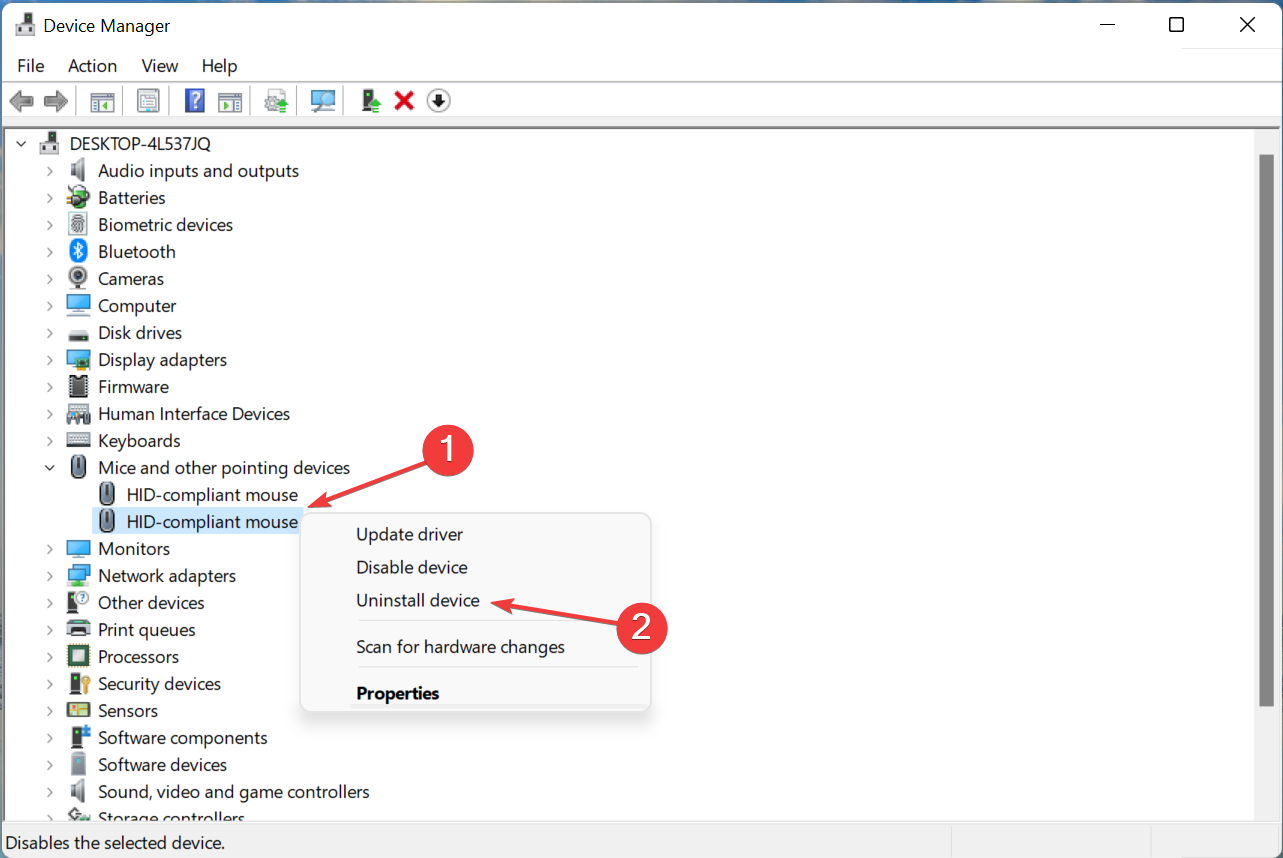The height and width of the screenshot is (858, 1283).
Task: Choose Uninstall device from context menu
Action: (x=418, y=601)
